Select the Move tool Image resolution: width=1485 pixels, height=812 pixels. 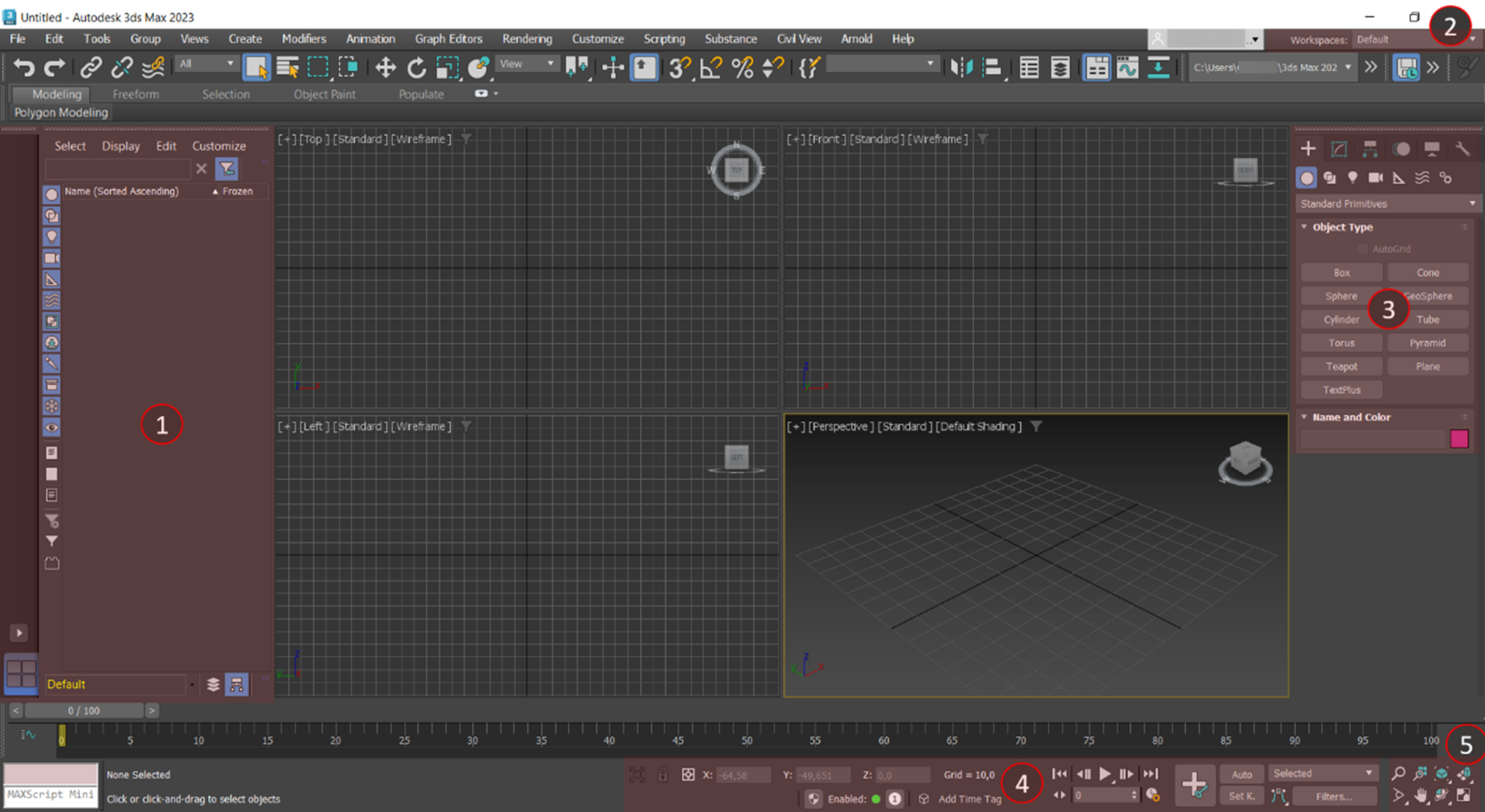(x=386, y=67)
